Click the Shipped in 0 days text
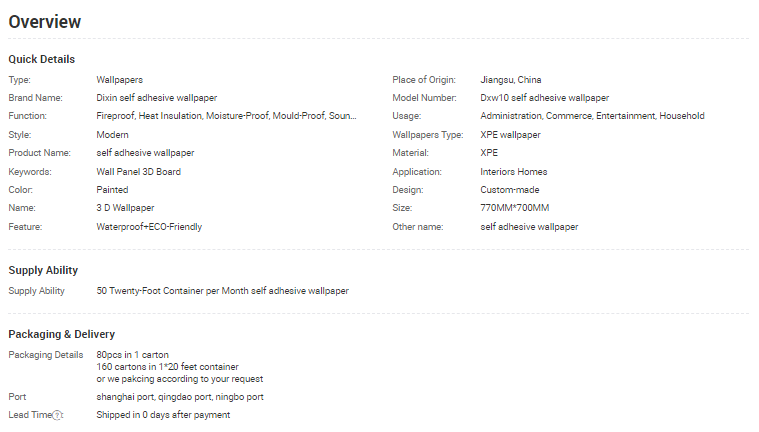 click(x=163, y=415)
